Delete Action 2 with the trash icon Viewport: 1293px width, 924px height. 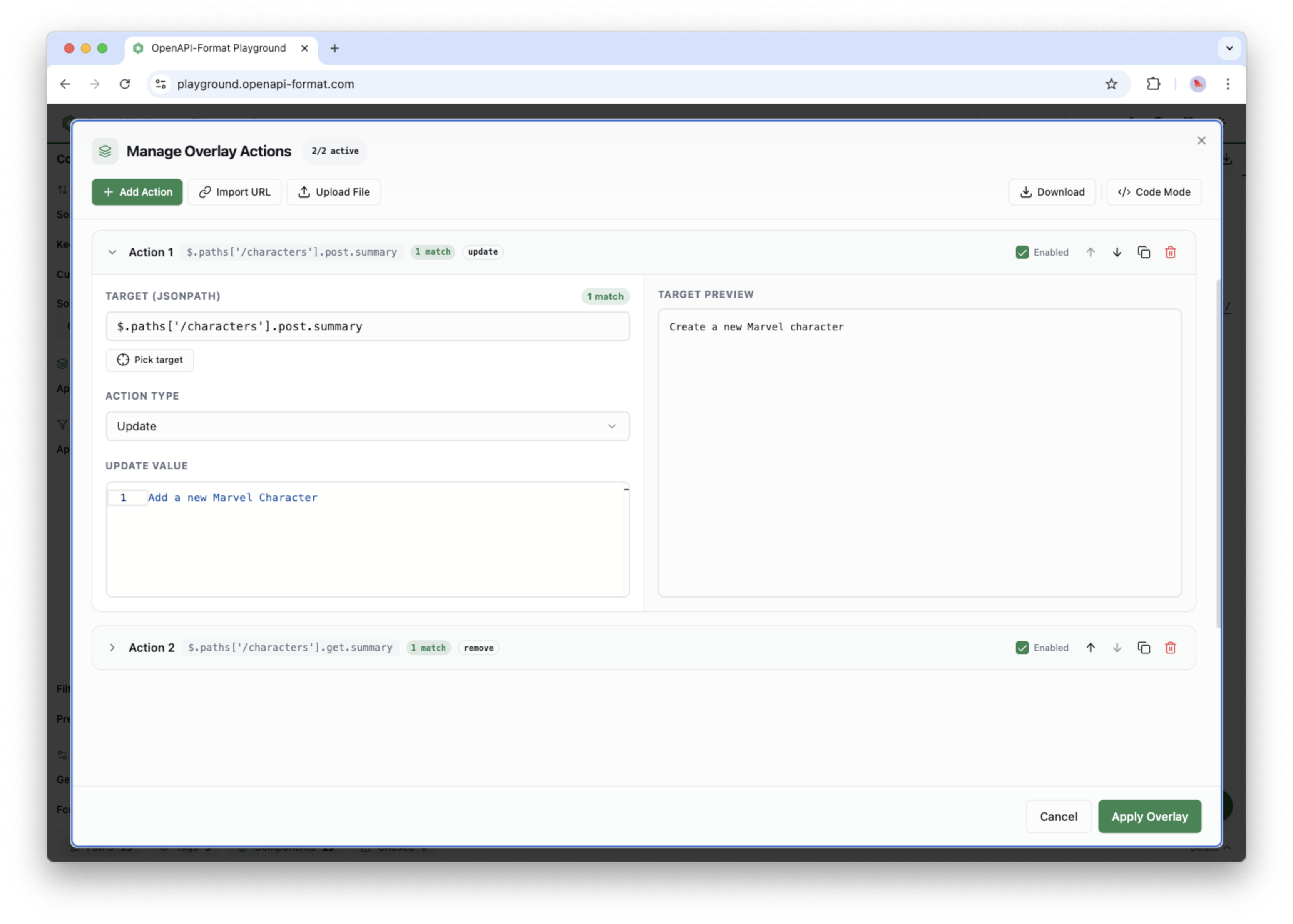click(1170, 648)
